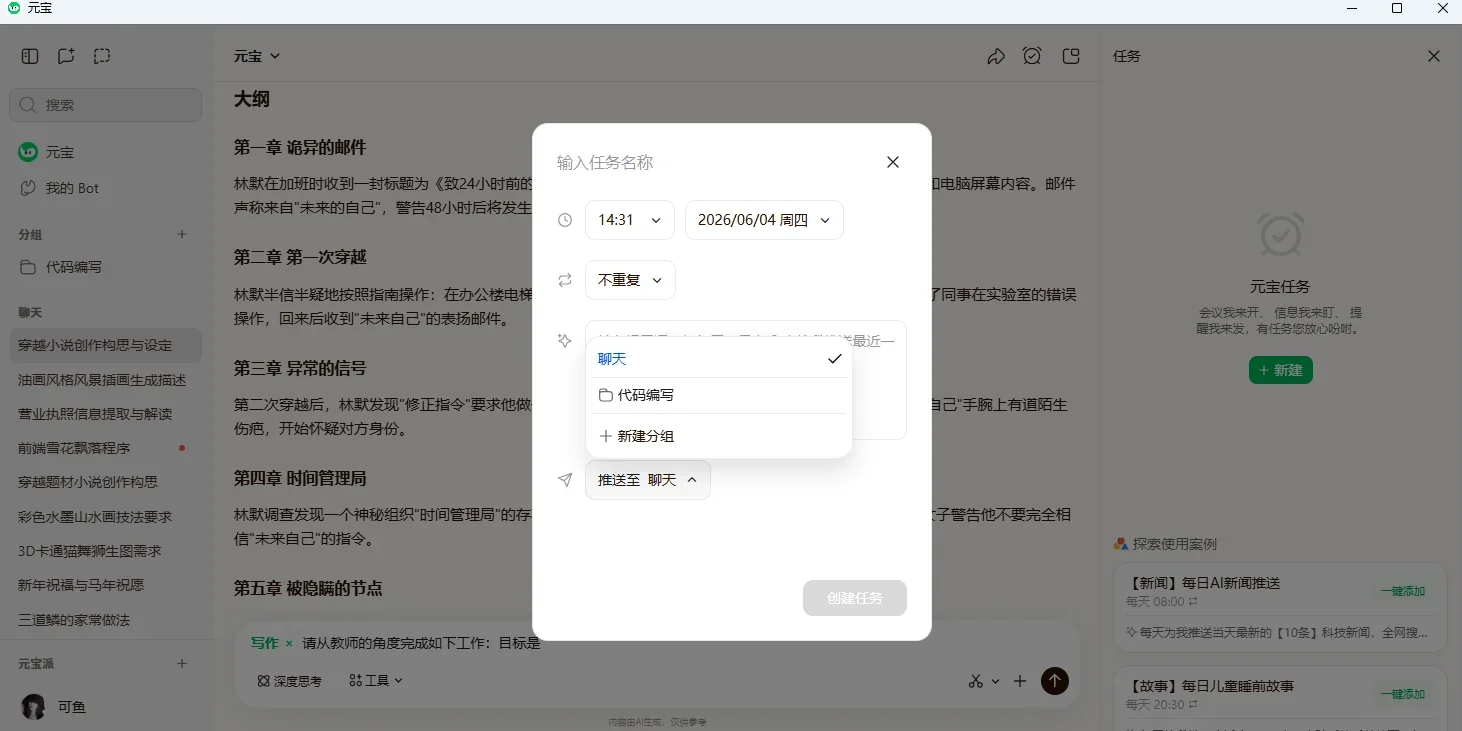Select the scissors screenshot tool
The image size is (1462, 731).
(x=976, y=681)
